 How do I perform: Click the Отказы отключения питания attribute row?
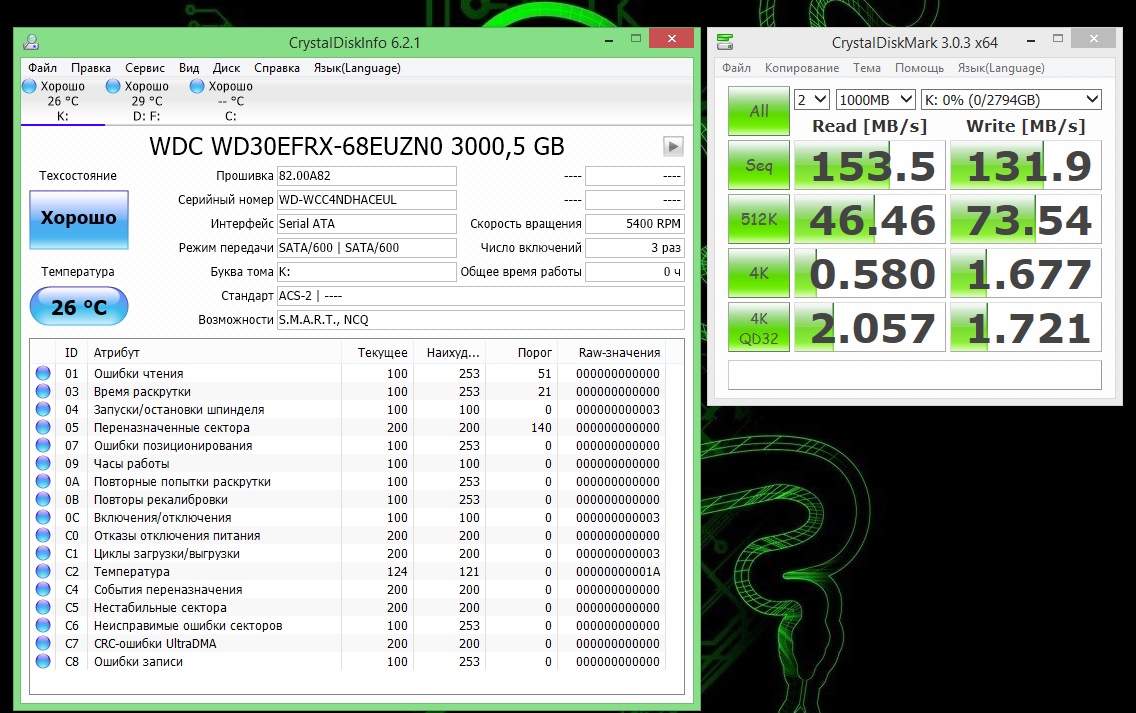coord(348,535)
